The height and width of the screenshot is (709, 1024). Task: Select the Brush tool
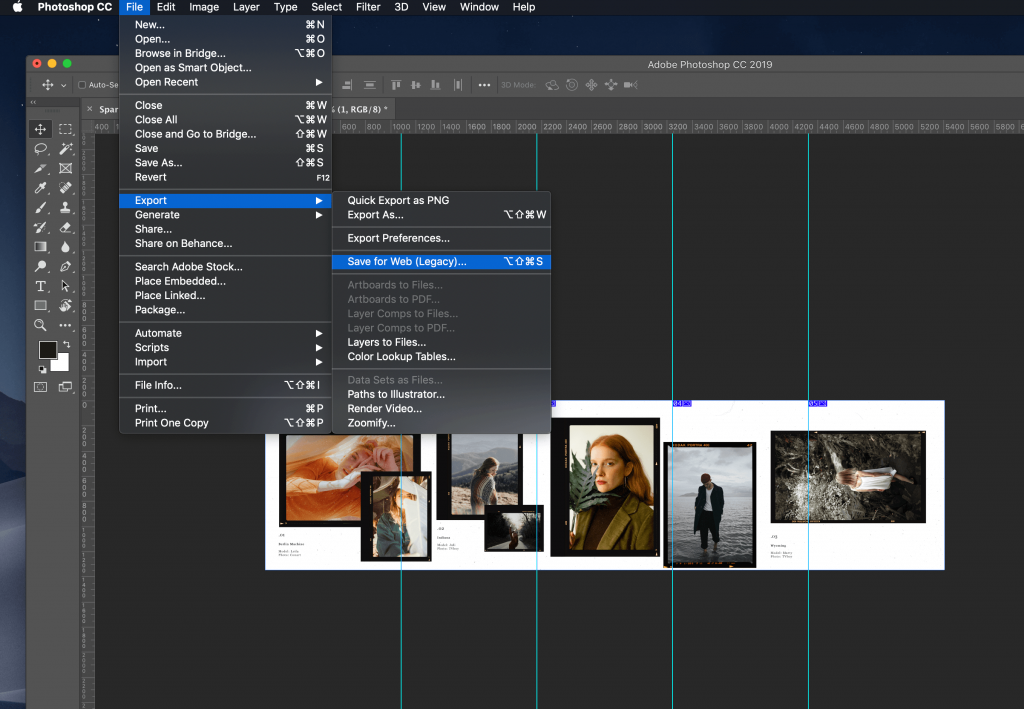coord(40,208)
